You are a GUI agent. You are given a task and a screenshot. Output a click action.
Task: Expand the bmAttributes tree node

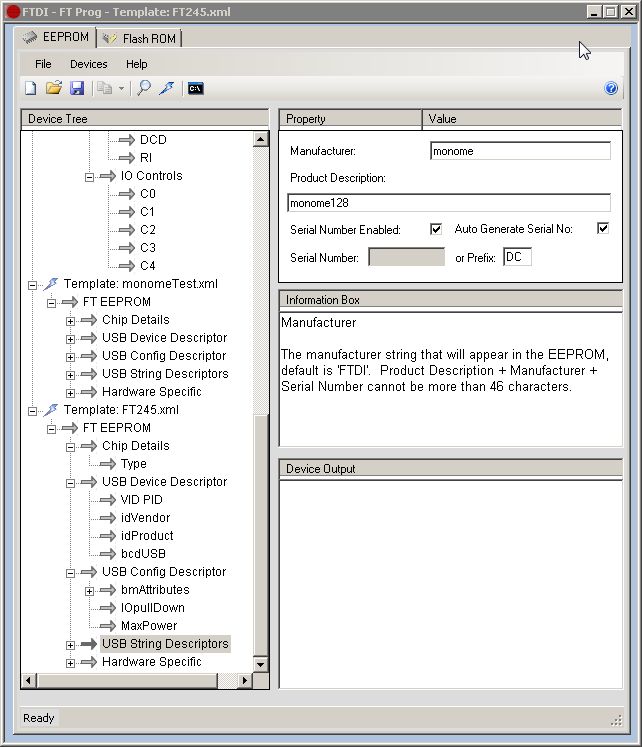89,592
